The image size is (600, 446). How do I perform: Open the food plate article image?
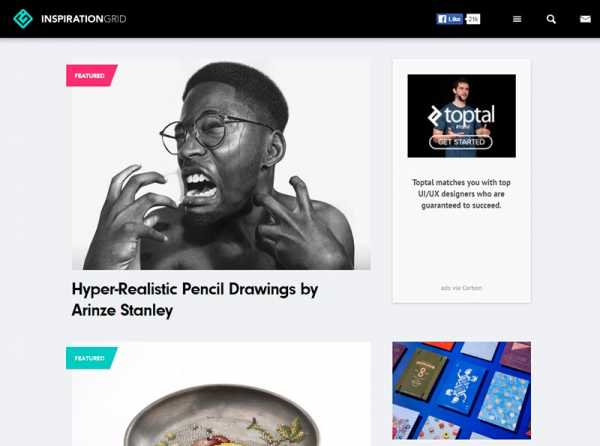pos(221,394)
